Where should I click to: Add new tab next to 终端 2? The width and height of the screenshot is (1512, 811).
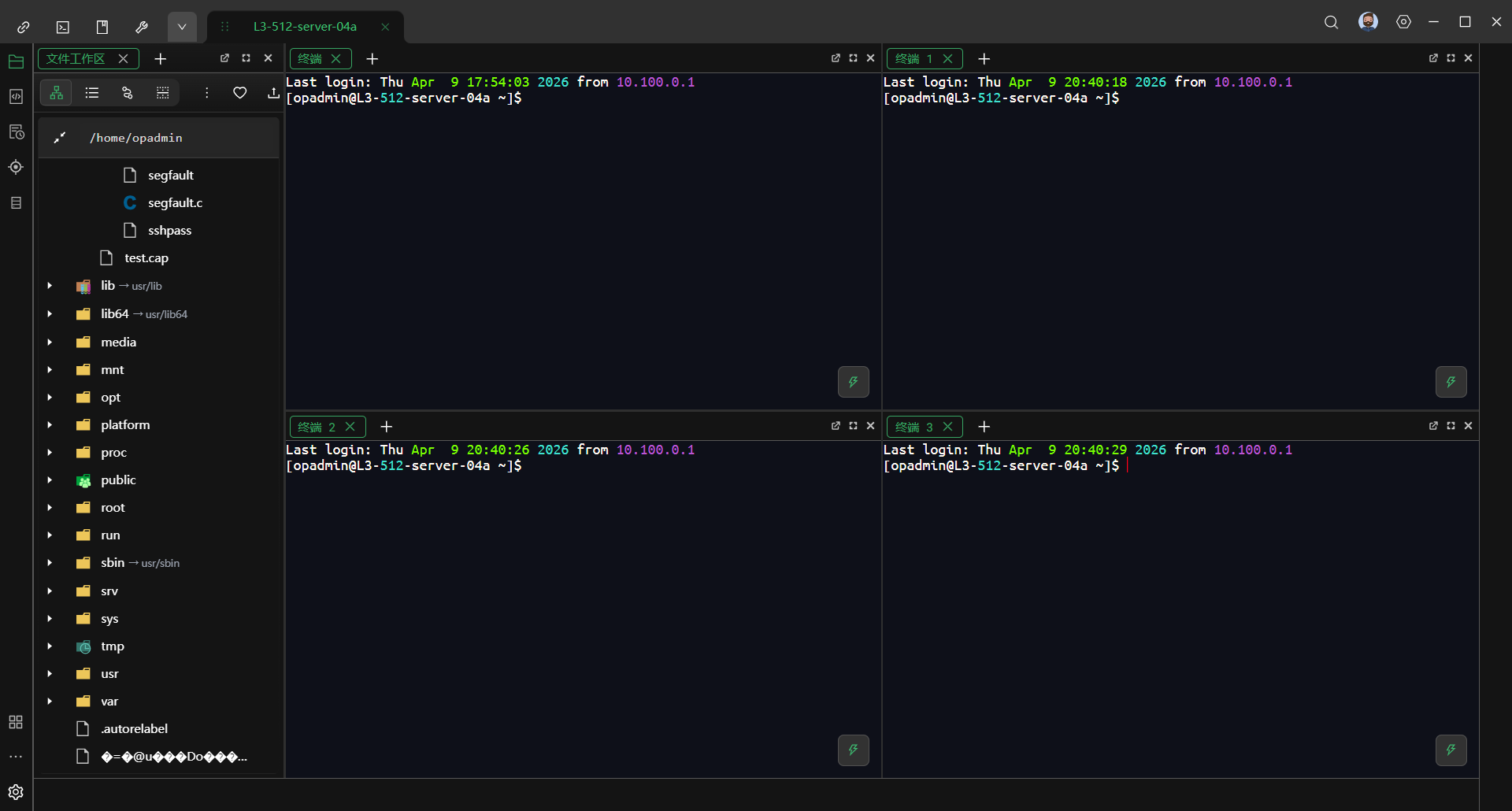click(386, 427)
